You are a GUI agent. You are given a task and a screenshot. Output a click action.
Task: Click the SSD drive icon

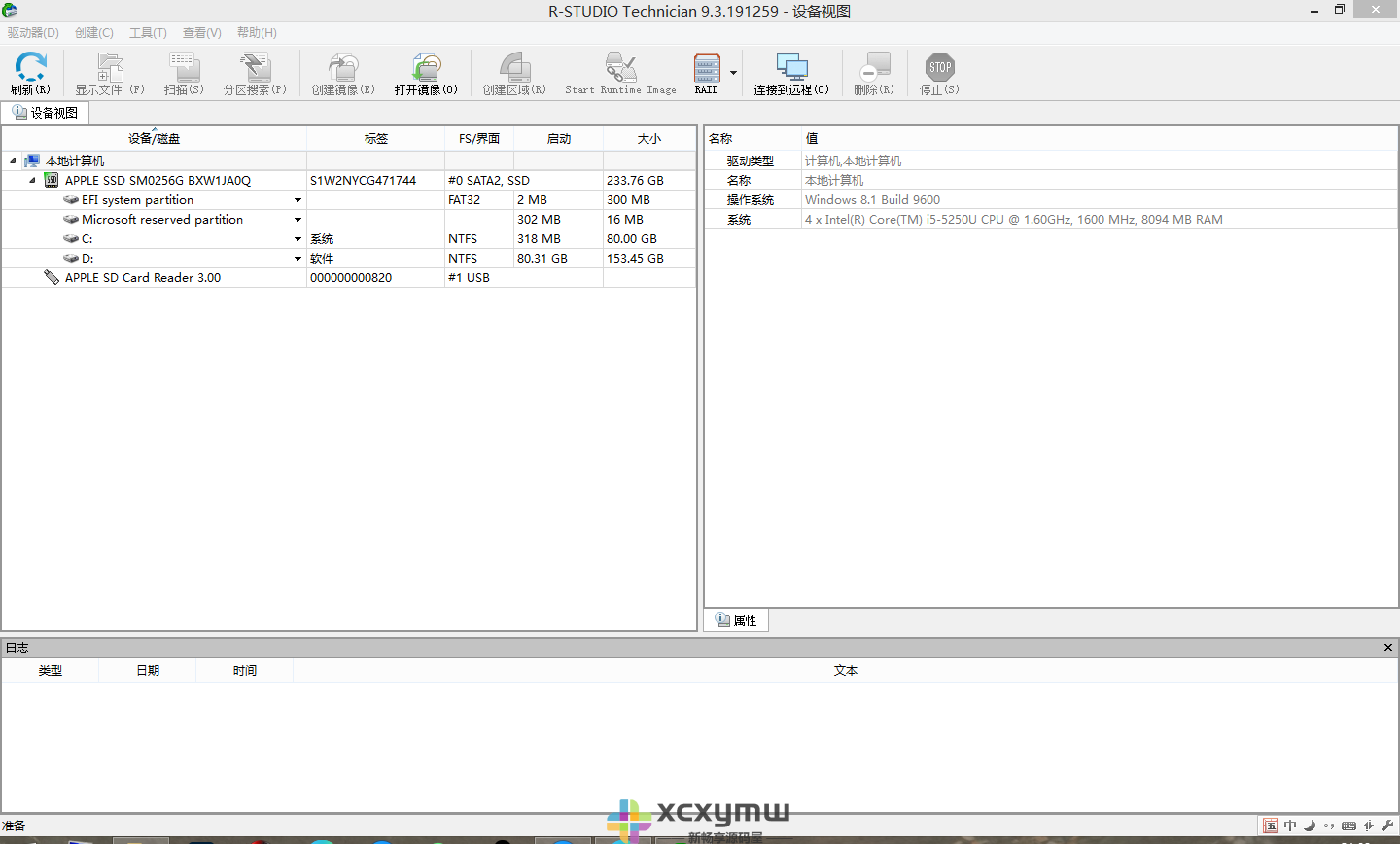tap(52, 180)
